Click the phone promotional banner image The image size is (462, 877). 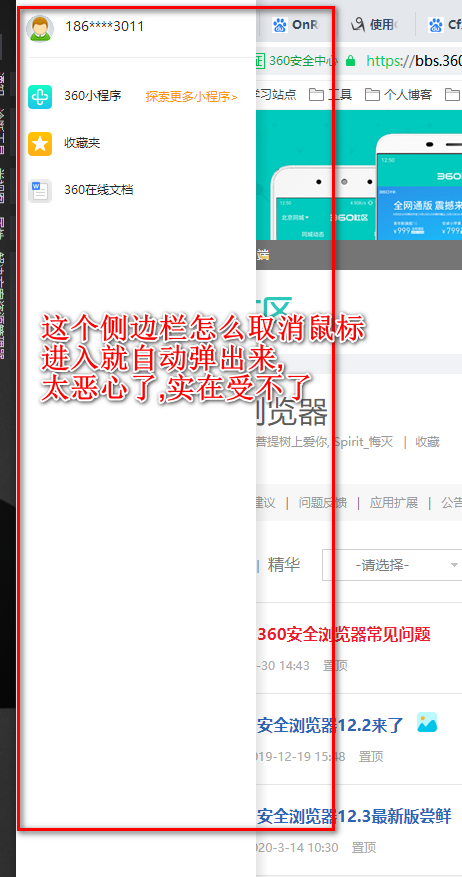(x=359, y=175)
